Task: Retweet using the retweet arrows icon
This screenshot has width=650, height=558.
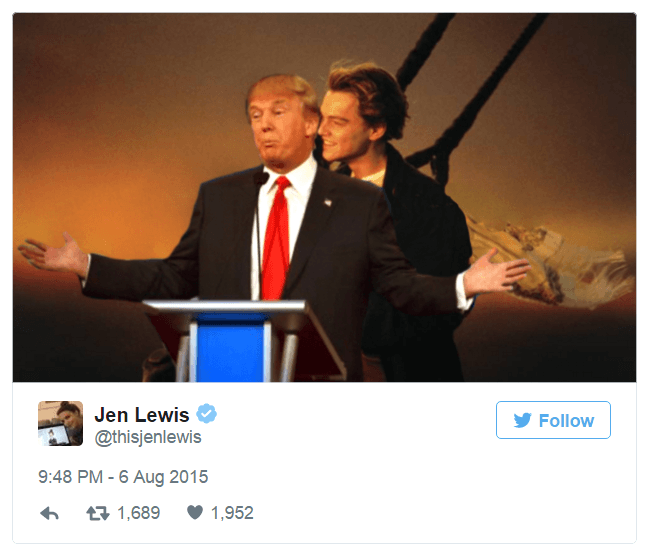Action: (98, 513)
